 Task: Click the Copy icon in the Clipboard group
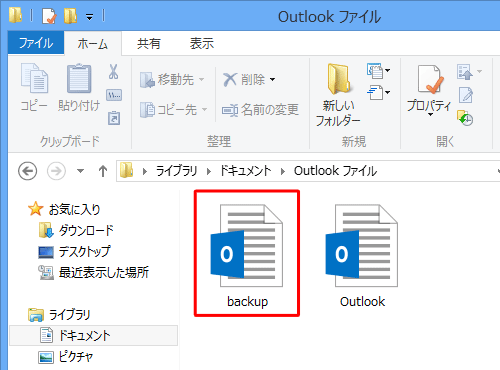coord(34,78)
